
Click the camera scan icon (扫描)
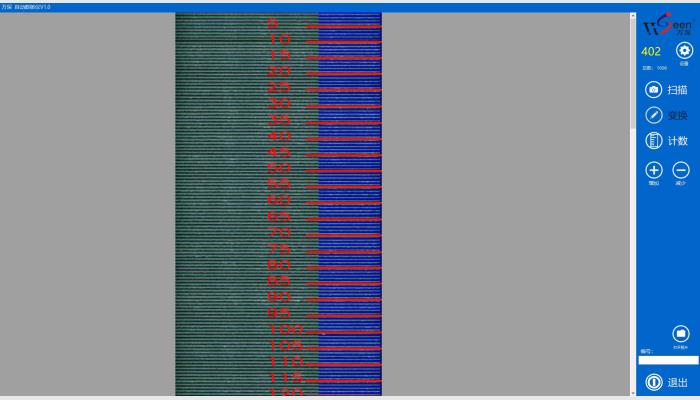click(x=653, y=90)
